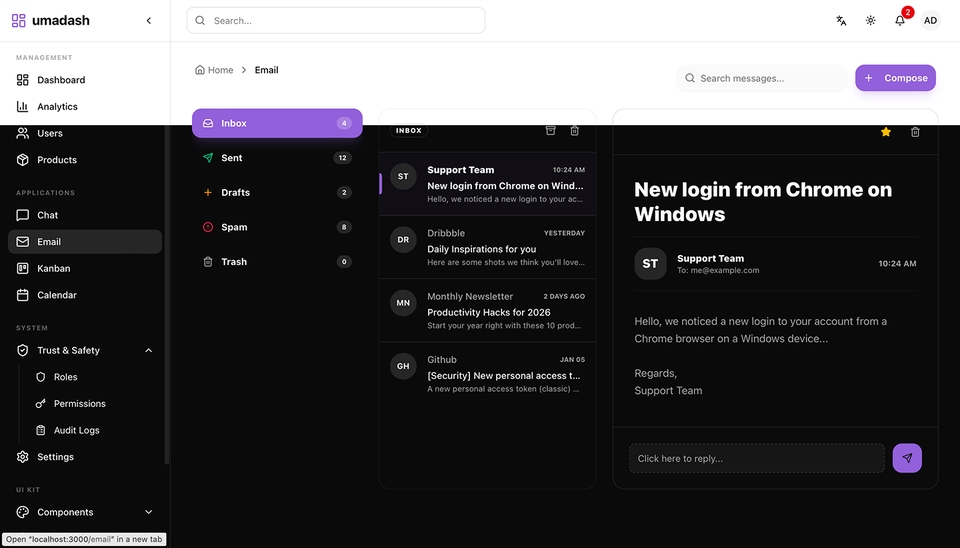Send reply with paper plane button
This screenshot has width=960, height=548.
[907, 458]
